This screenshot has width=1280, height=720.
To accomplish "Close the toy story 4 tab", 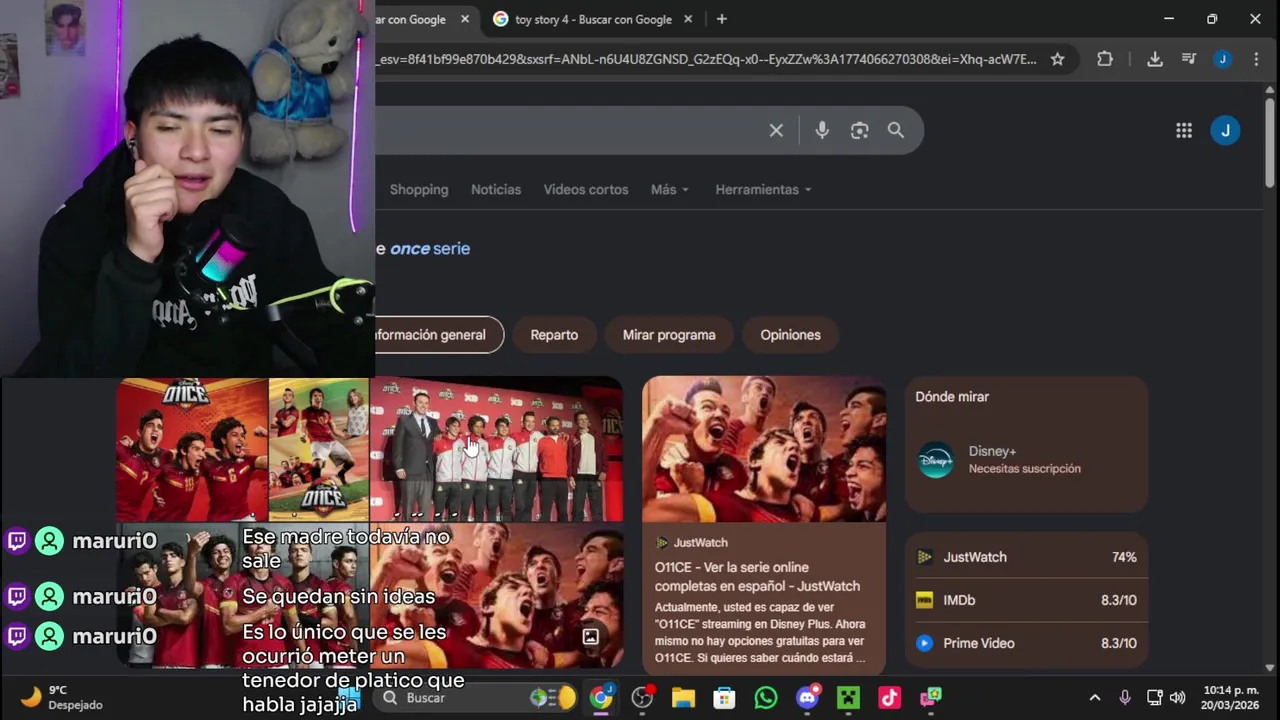I will pos(688,19).
